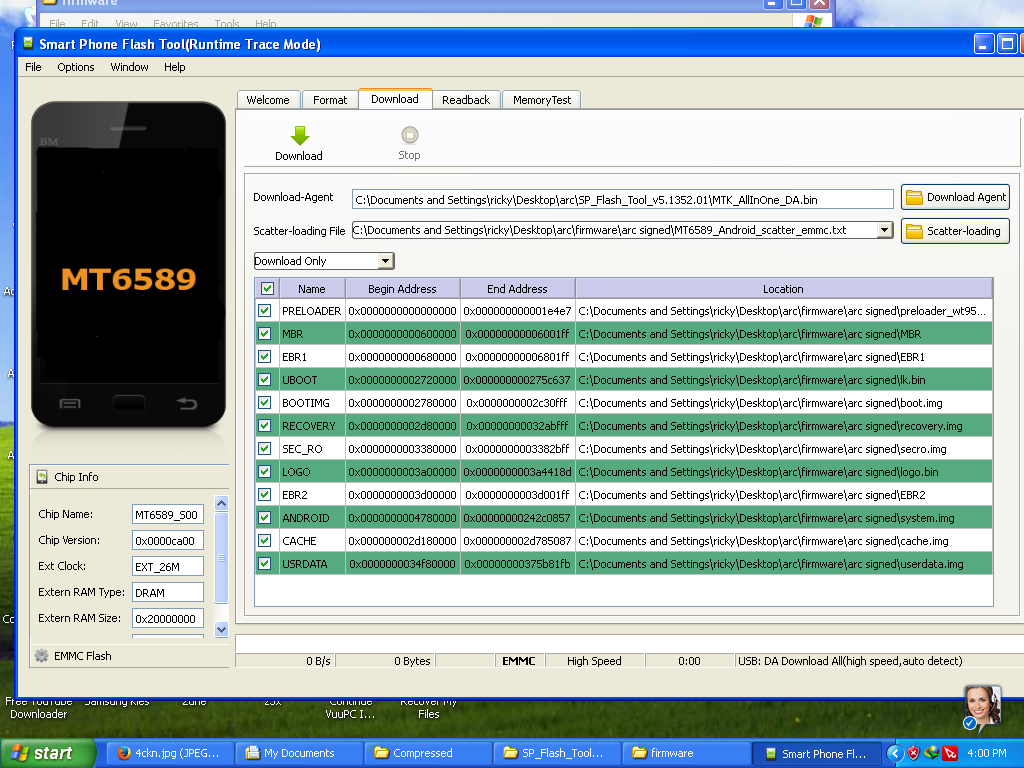Switch to the Welcome tab

(268, 100)
